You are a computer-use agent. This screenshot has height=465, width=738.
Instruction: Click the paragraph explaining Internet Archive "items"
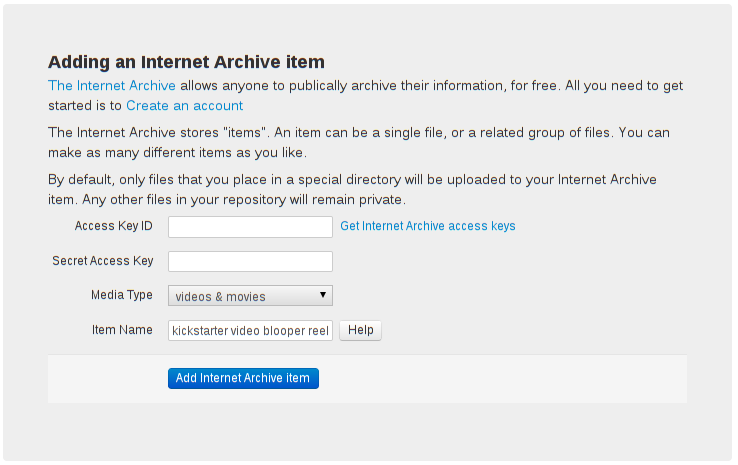(x=359, y=143)
